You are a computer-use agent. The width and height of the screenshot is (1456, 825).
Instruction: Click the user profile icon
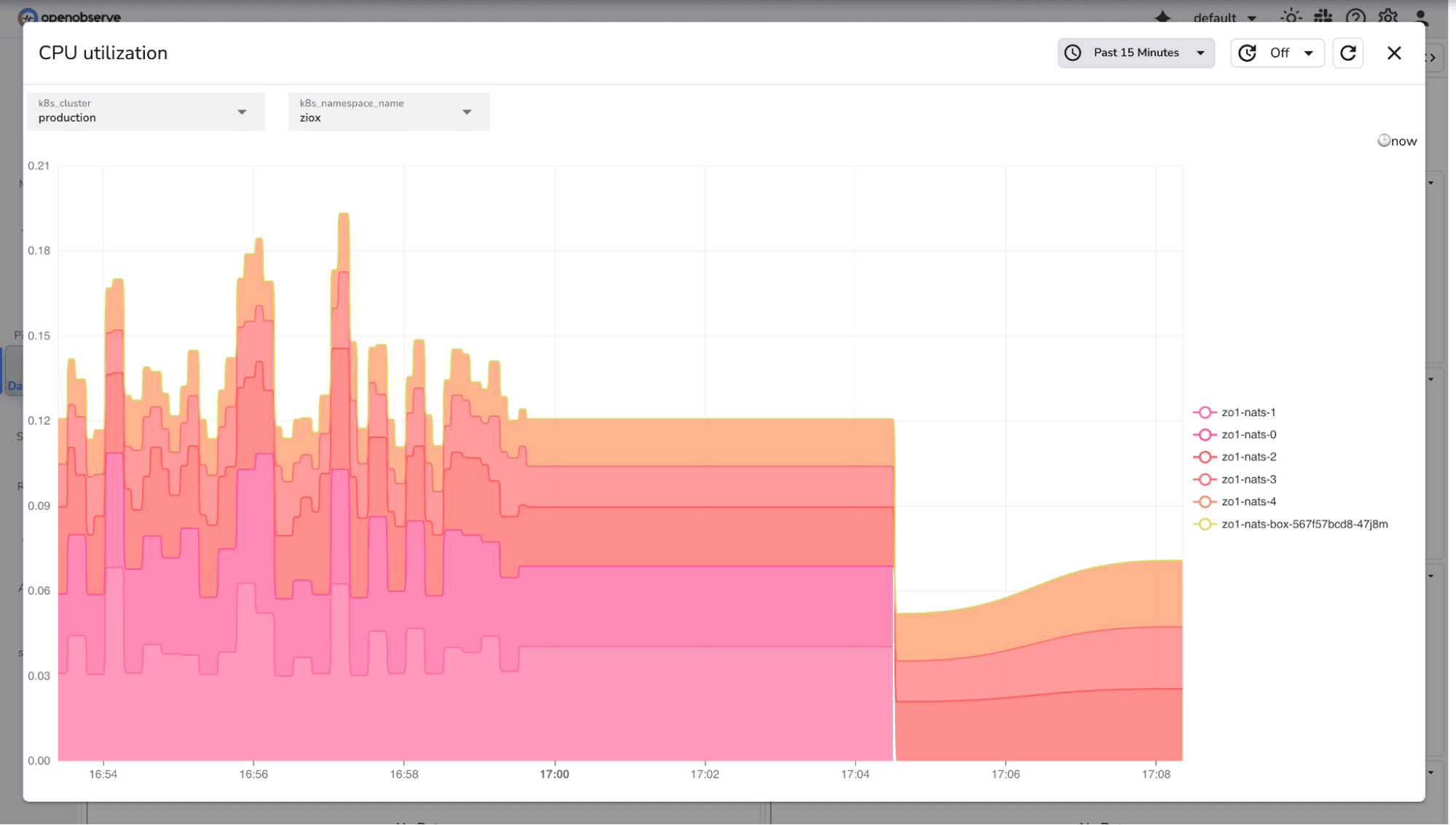(x=1420, y=15)
